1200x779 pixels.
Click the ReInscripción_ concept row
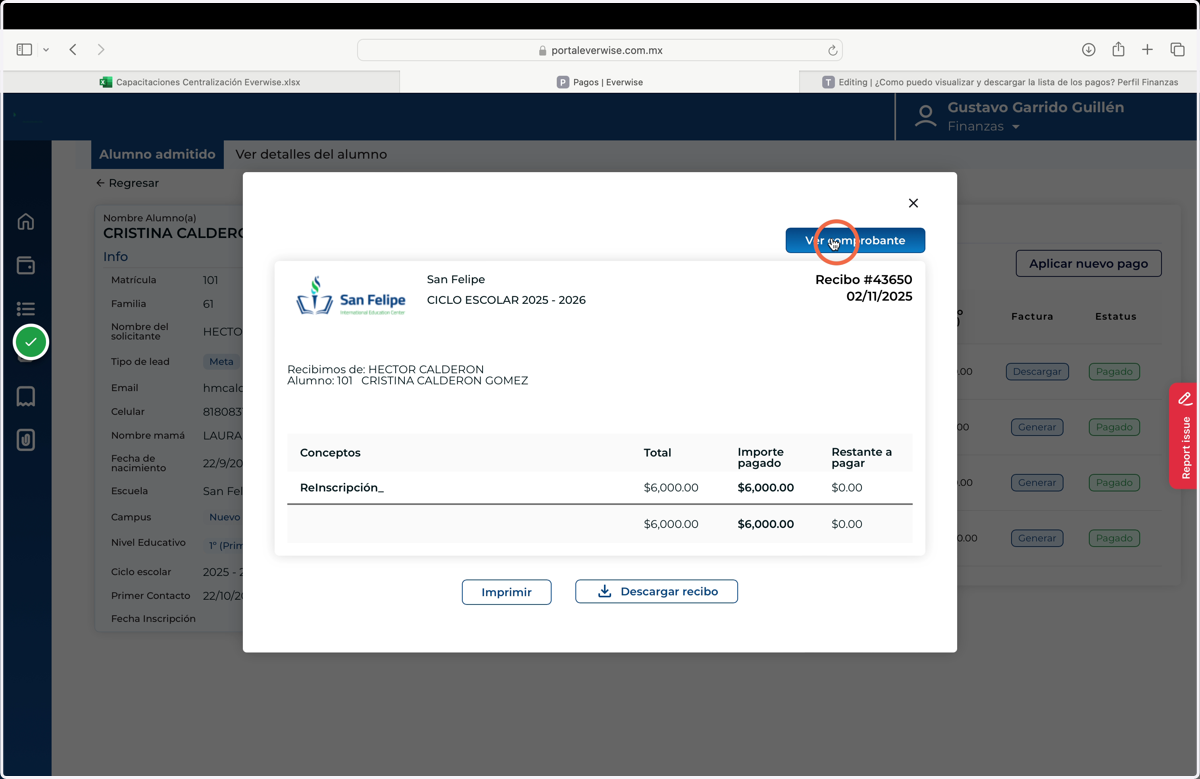599,488
